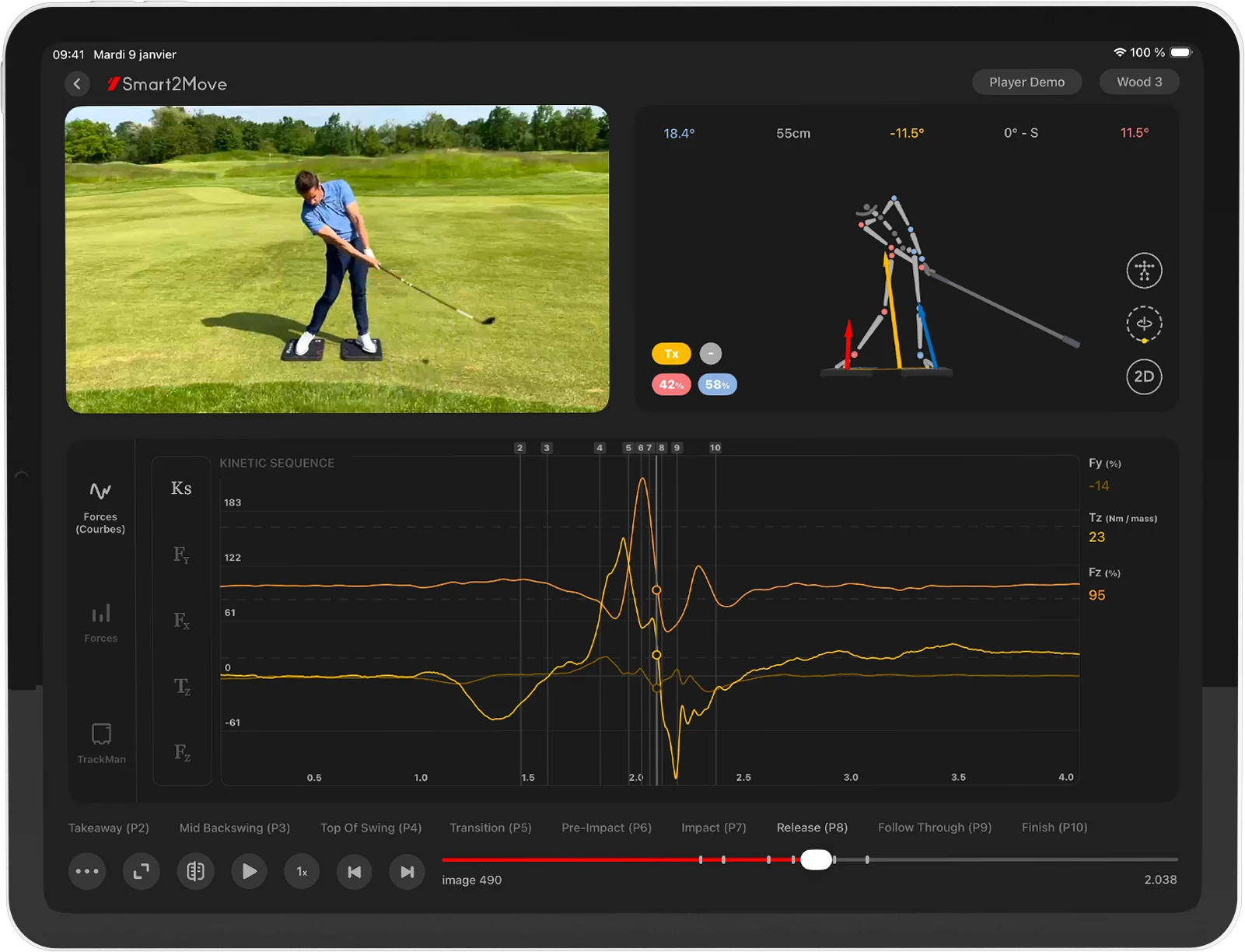Change the 1x playback speed
The width and height of the screenshot is (1245, 952).
point(302,872)
